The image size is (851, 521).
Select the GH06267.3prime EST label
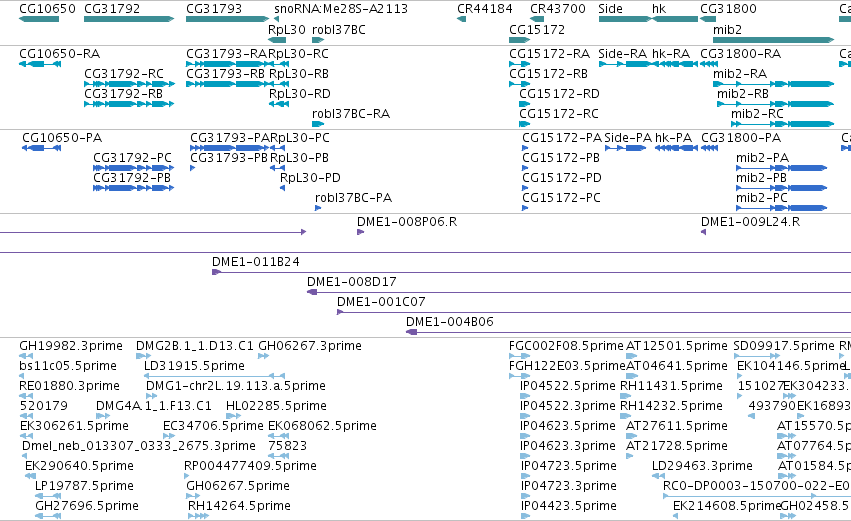[x=310, y=346]
